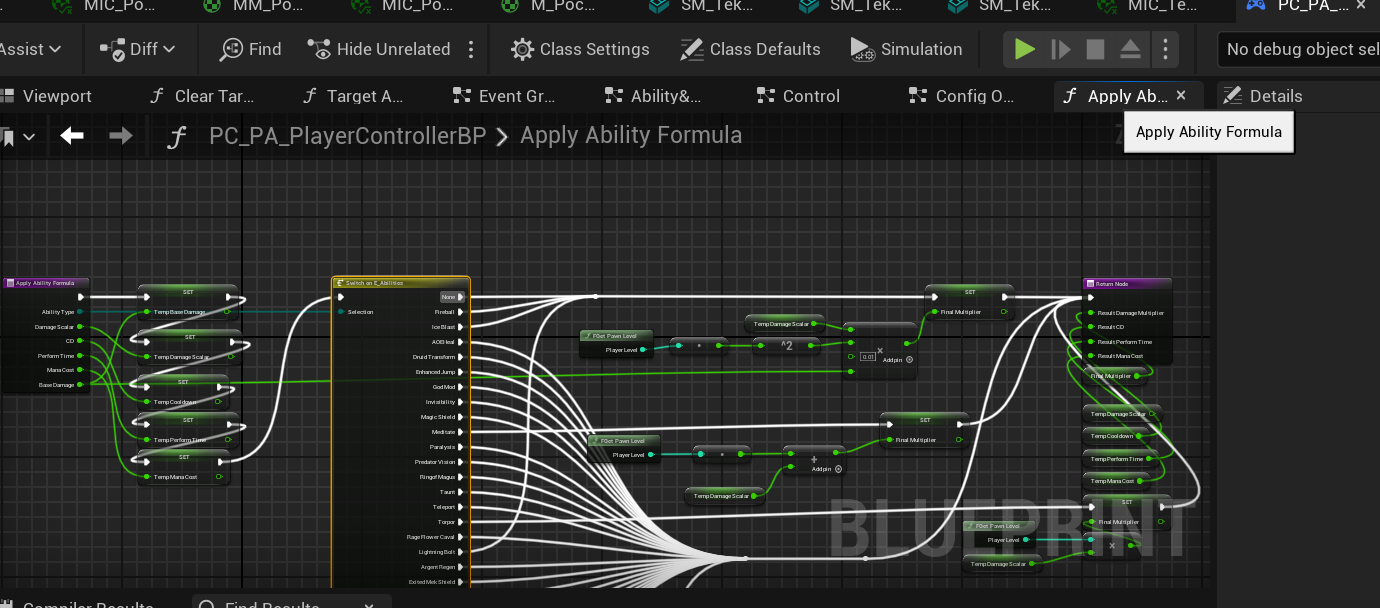Expand Hide Unrelated options menu

470,49
